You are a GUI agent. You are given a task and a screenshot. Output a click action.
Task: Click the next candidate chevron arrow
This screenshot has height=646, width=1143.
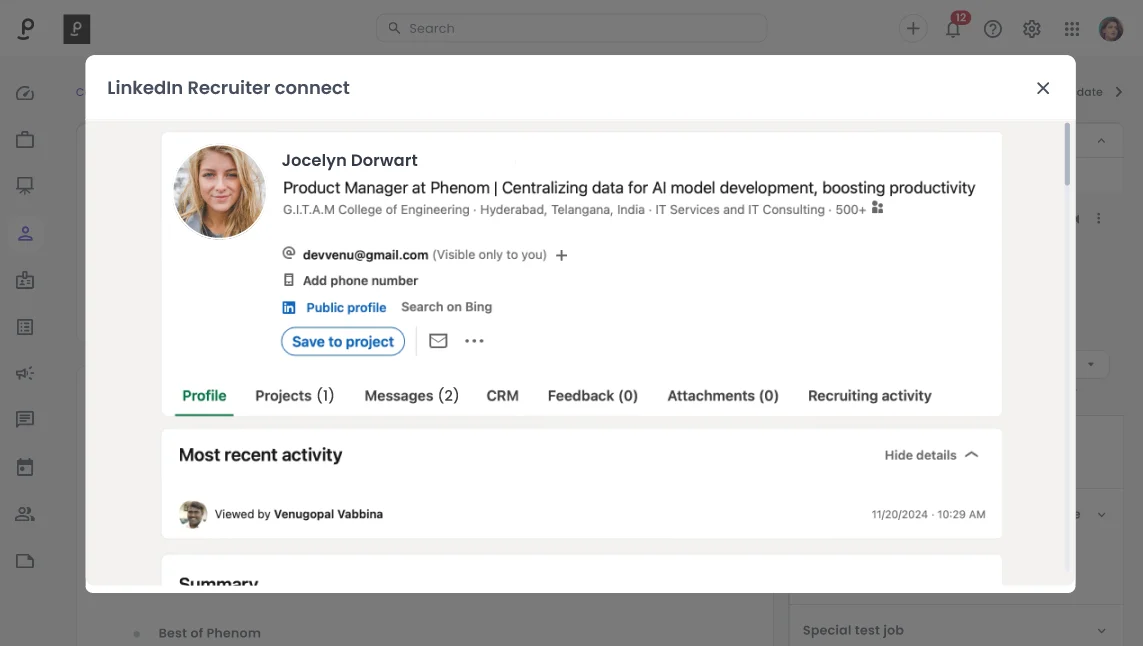click(x=1118, y=92)
